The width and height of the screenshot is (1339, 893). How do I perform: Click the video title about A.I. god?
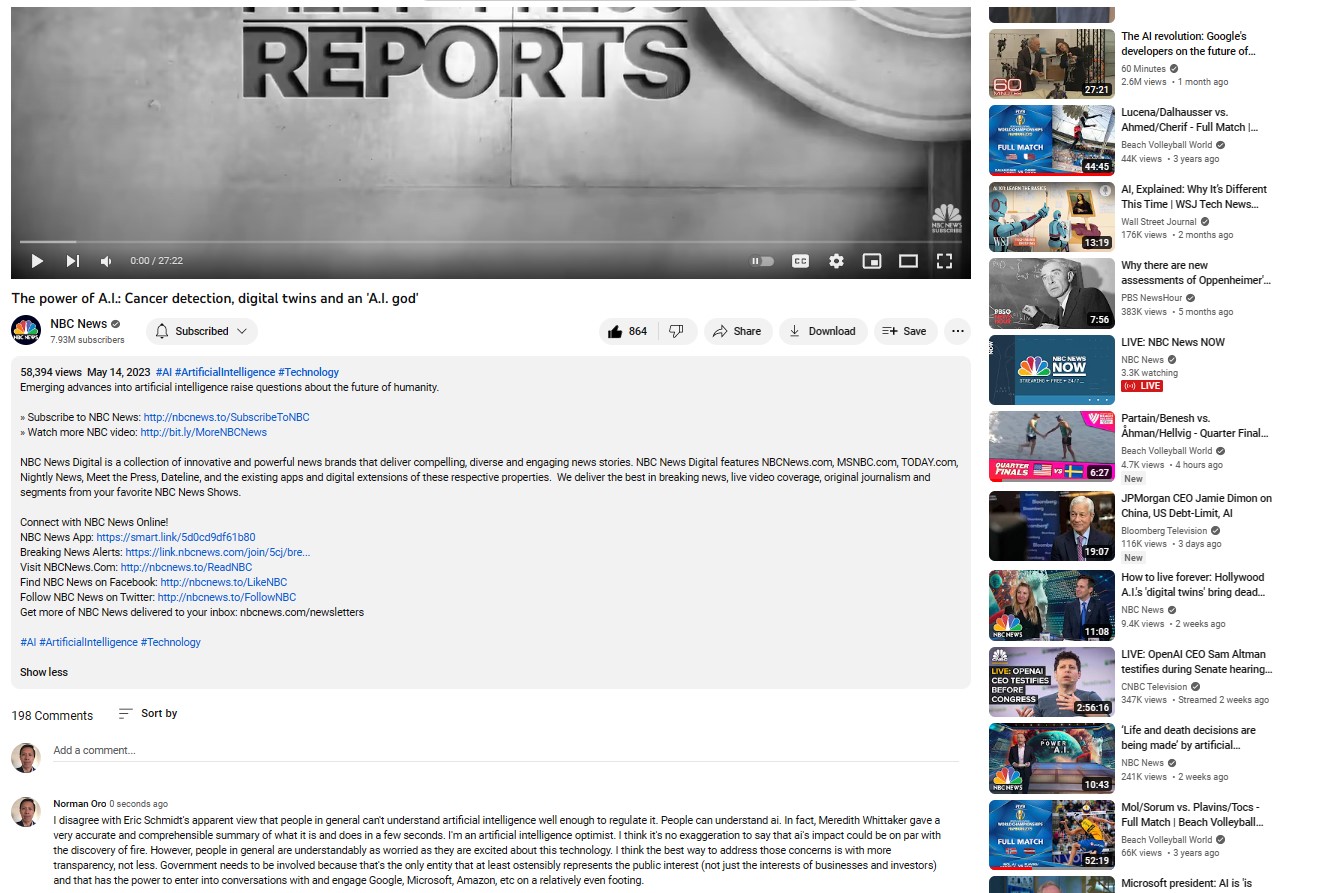(215, 299)
